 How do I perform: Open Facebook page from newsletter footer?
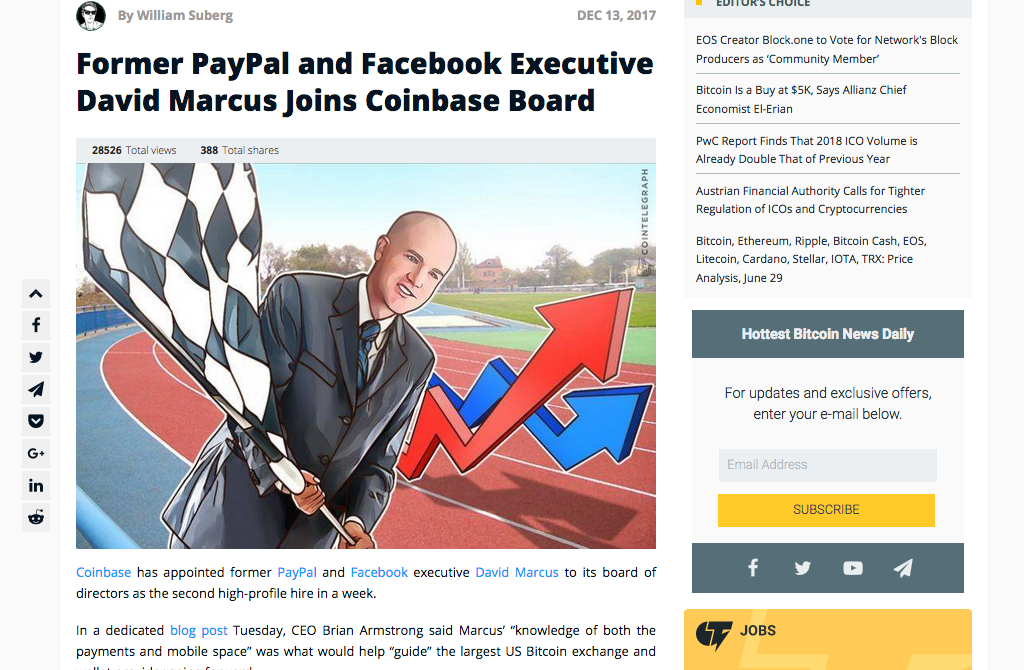pos(753,568)
